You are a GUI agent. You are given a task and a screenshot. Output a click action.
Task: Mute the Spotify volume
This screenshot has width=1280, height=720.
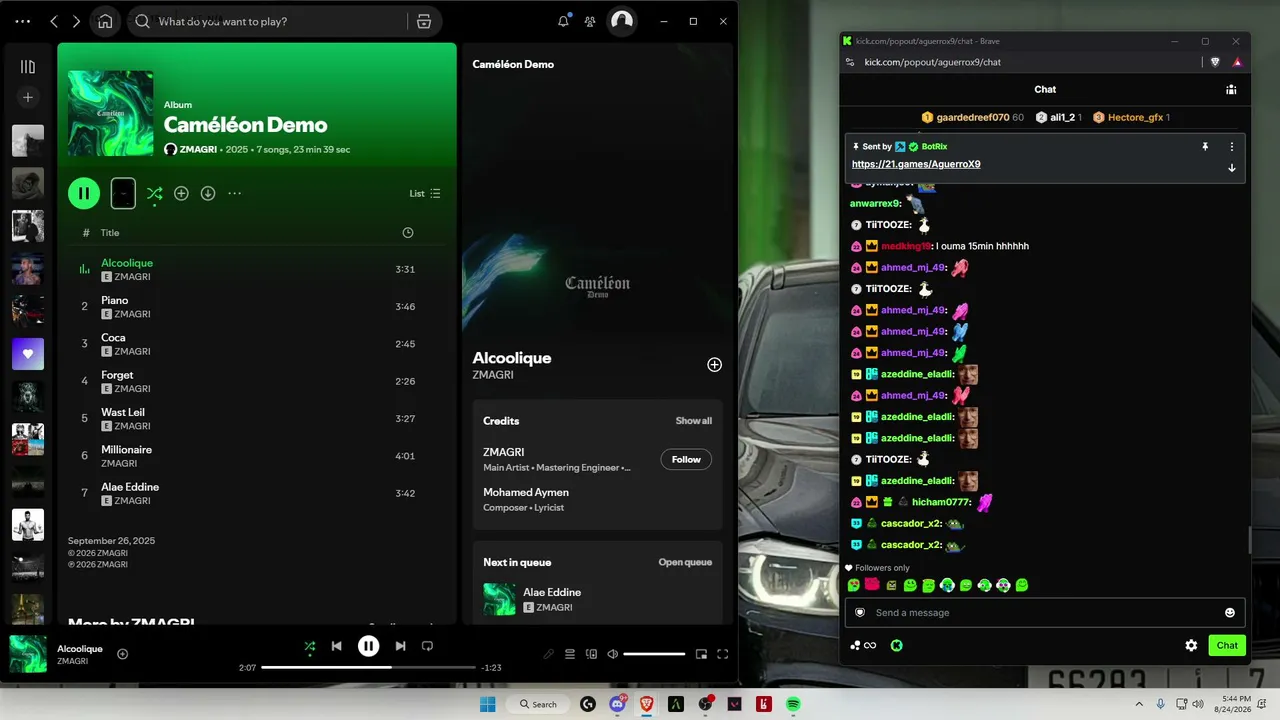click(613, 654)
